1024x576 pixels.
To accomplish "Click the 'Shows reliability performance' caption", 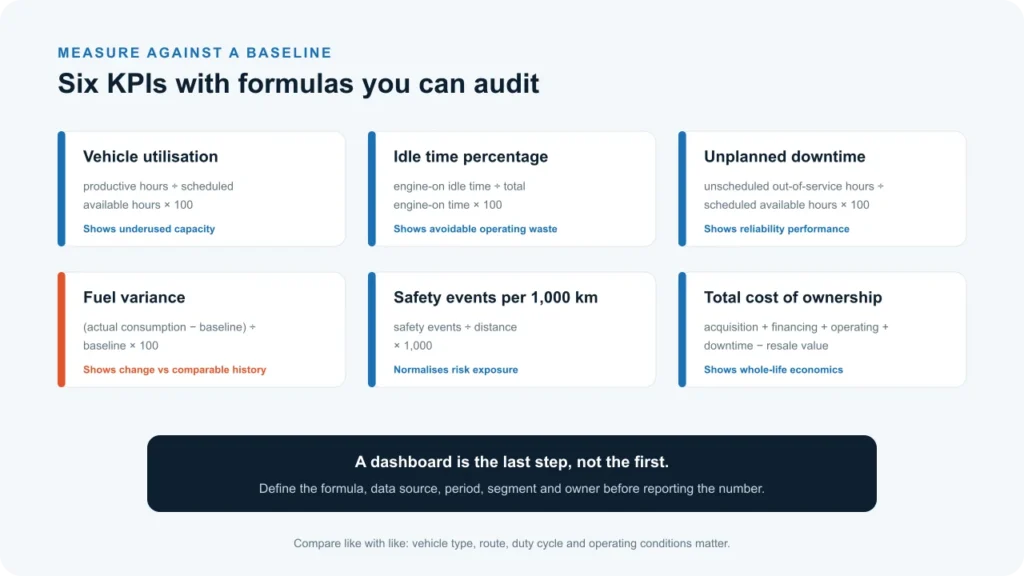I will (x=776, y=229).
